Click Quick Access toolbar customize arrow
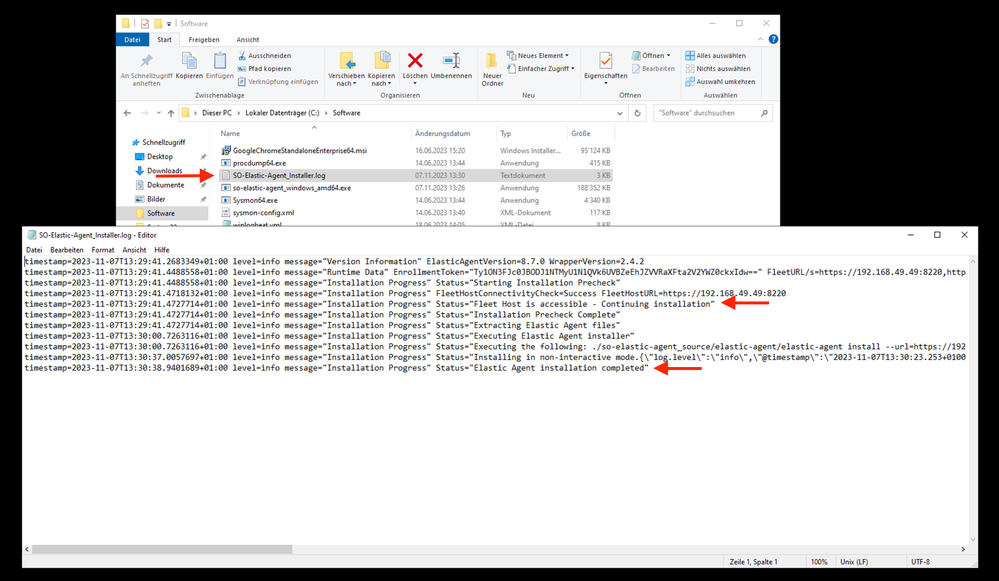Screen dimensions: 999x581 point(169,24)
